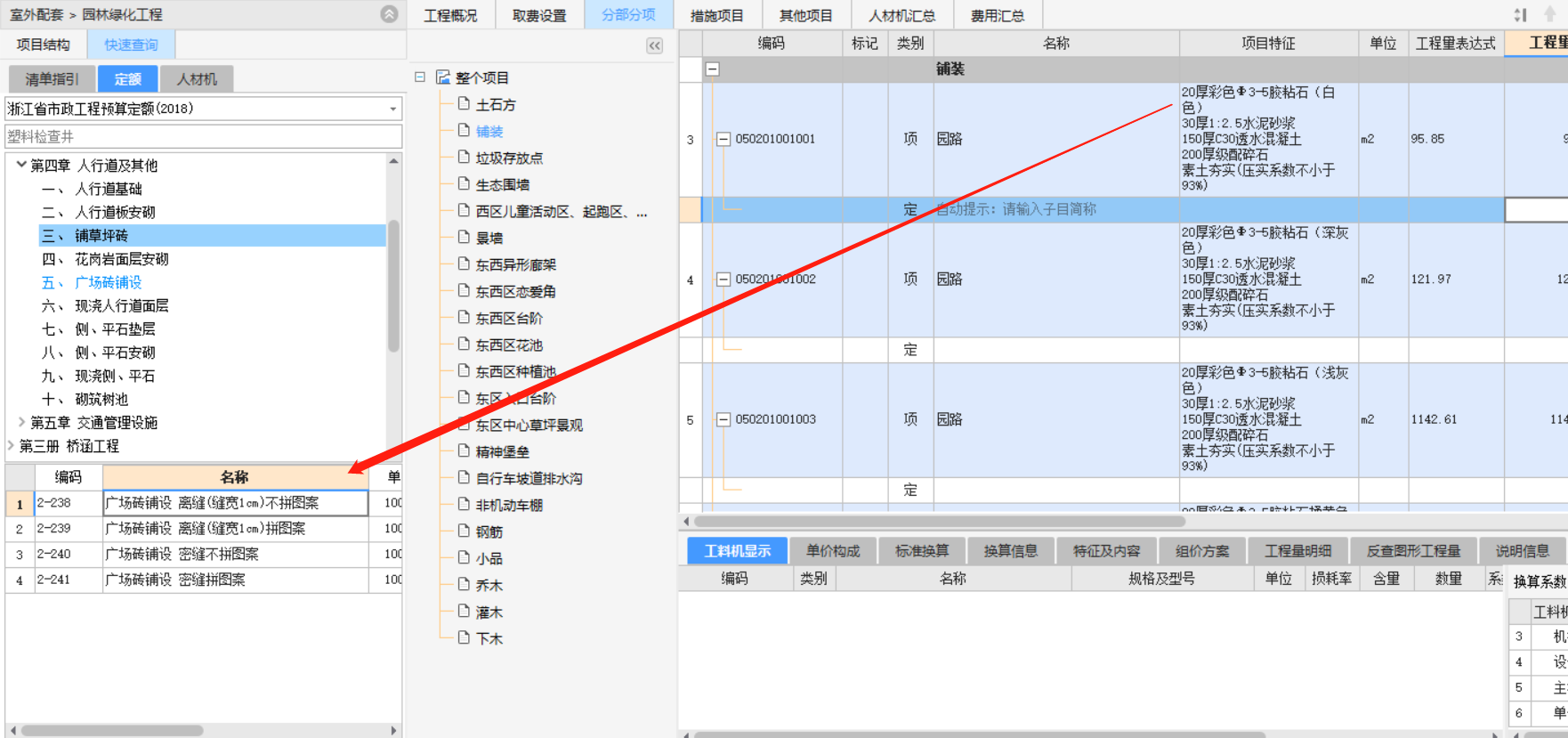Viewport: 1568px width, 738px height.
Task: Open the 说明信息 bottom tab
Action: [x=1523, y=551]
